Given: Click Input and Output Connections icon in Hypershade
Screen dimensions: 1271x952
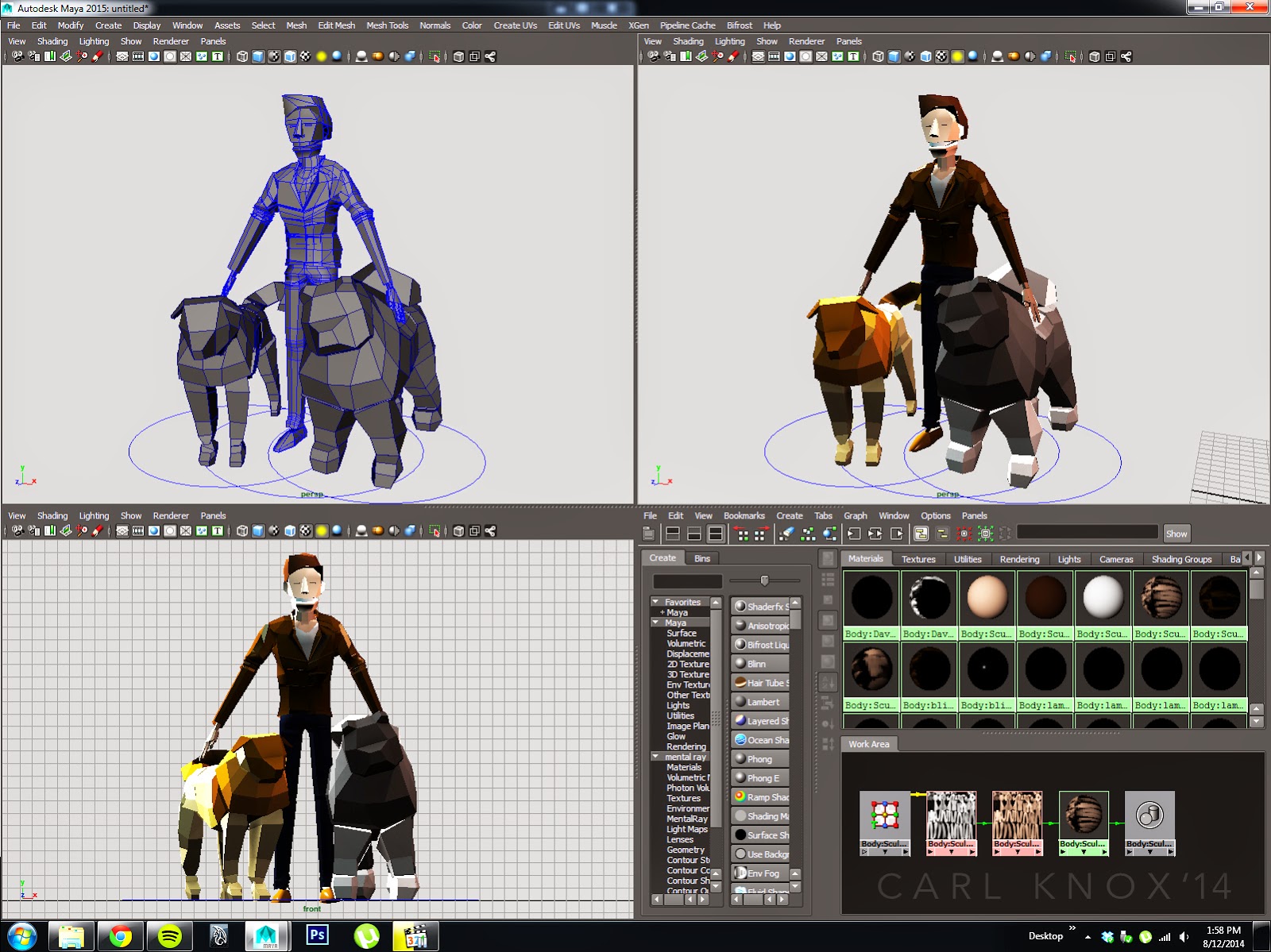Looking at the screenshot, I should pyautogui.click(x=875, y=534).
